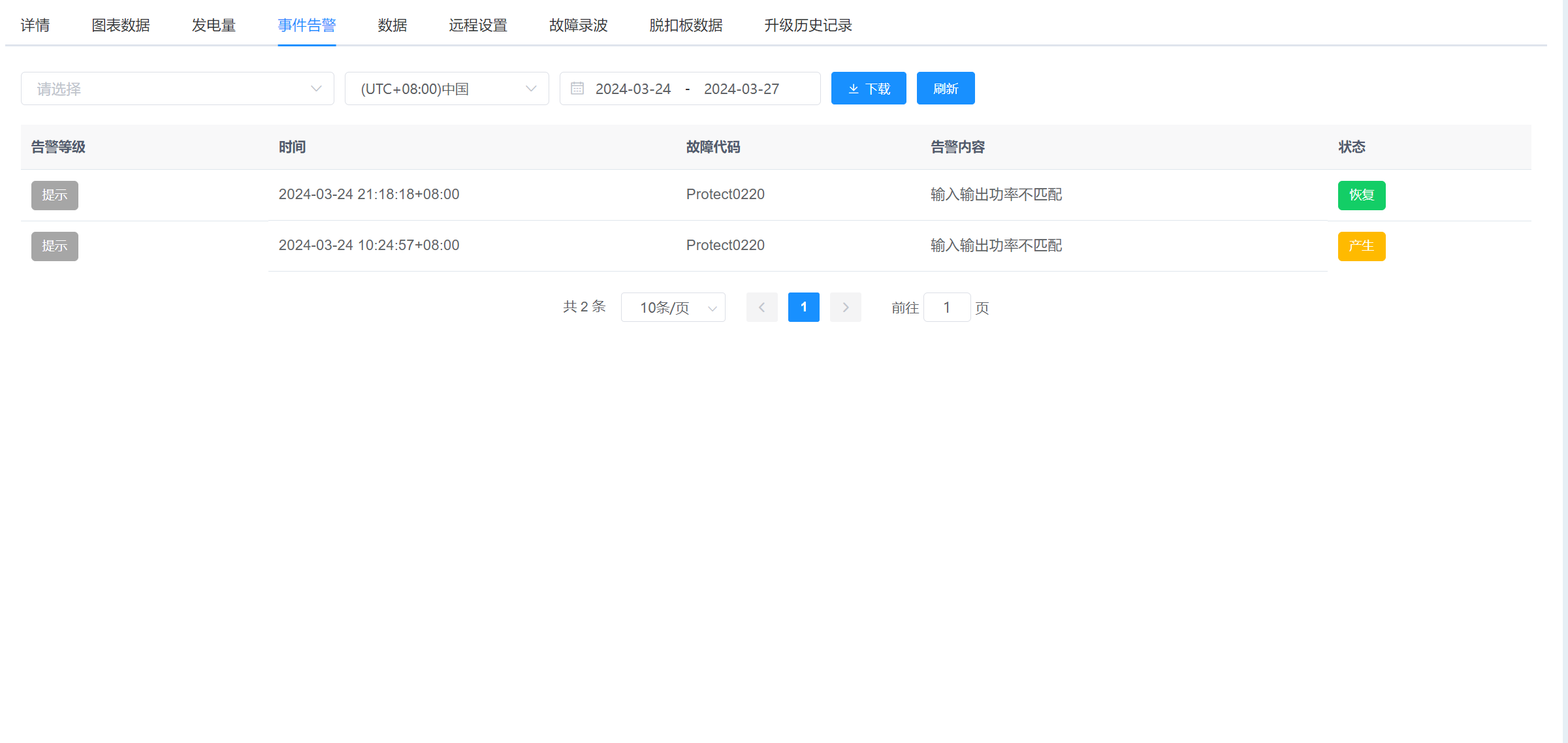Select page number 1
The image size is (1568, 743).
pos(804,308)
